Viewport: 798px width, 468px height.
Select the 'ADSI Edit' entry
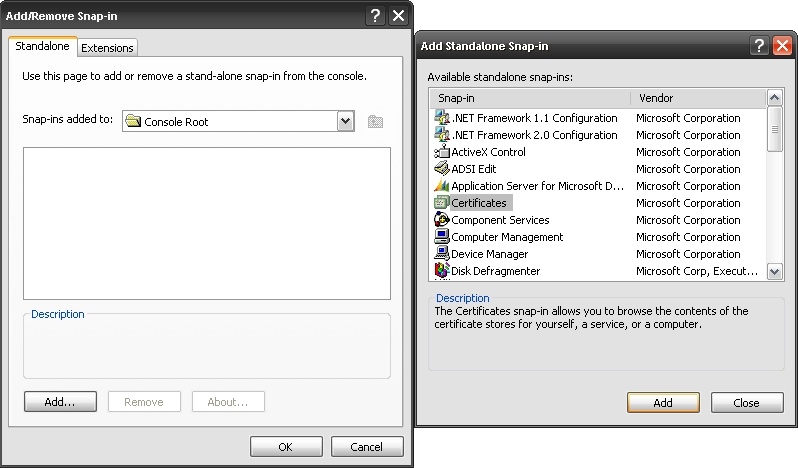coord(473,169)
